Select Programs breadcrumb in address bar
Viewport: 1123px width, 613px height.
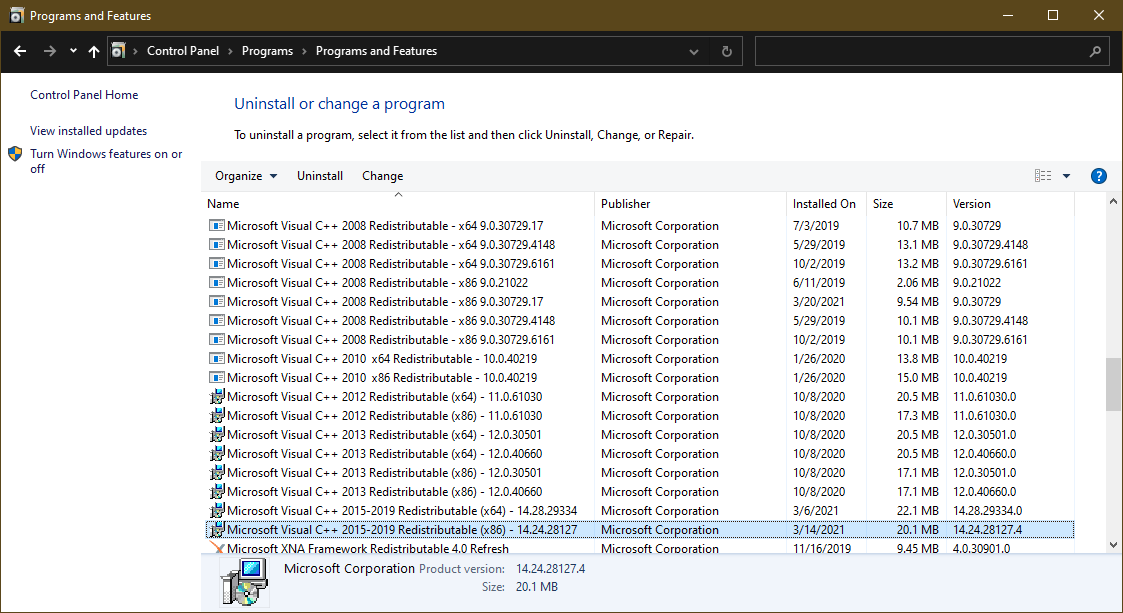[x=267, y=51]
